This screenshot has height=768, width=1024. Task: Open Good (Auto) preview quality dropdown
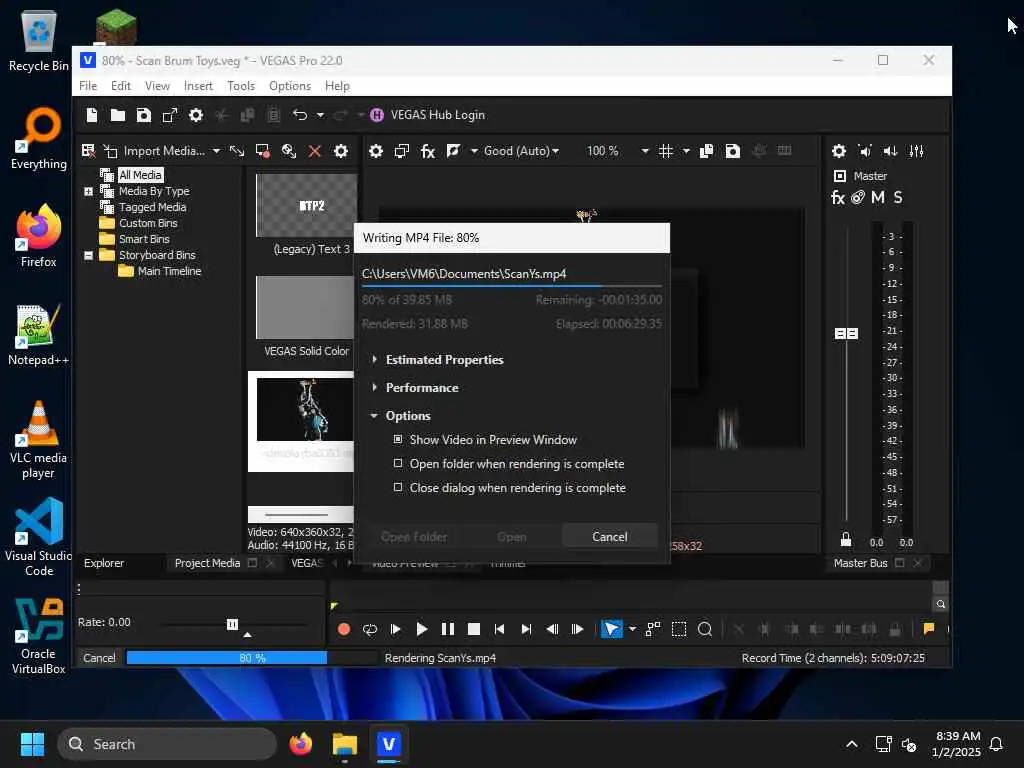(521, 151)
